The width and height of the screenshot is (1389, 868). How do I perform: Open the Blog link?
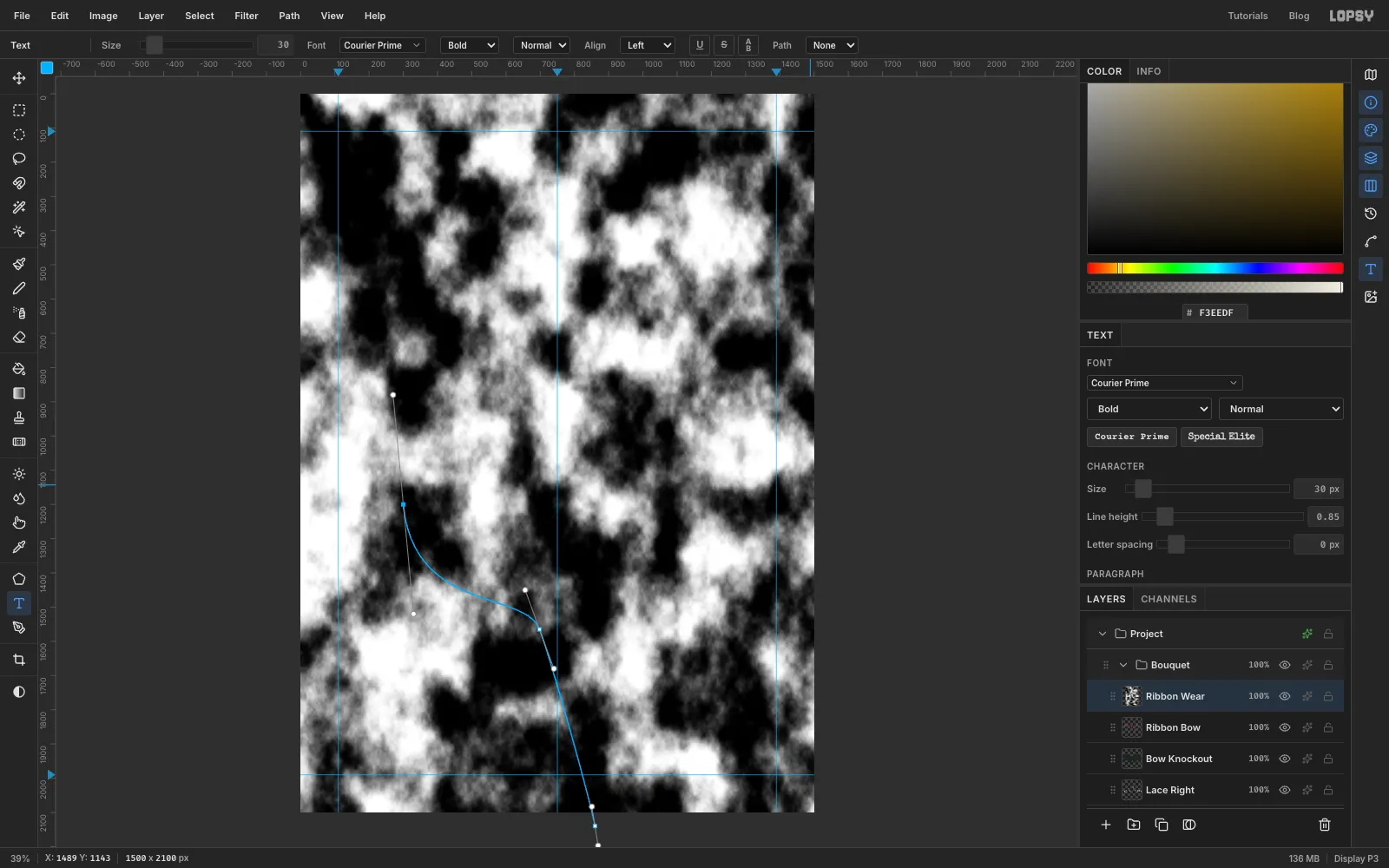[x=1299, y=16]
